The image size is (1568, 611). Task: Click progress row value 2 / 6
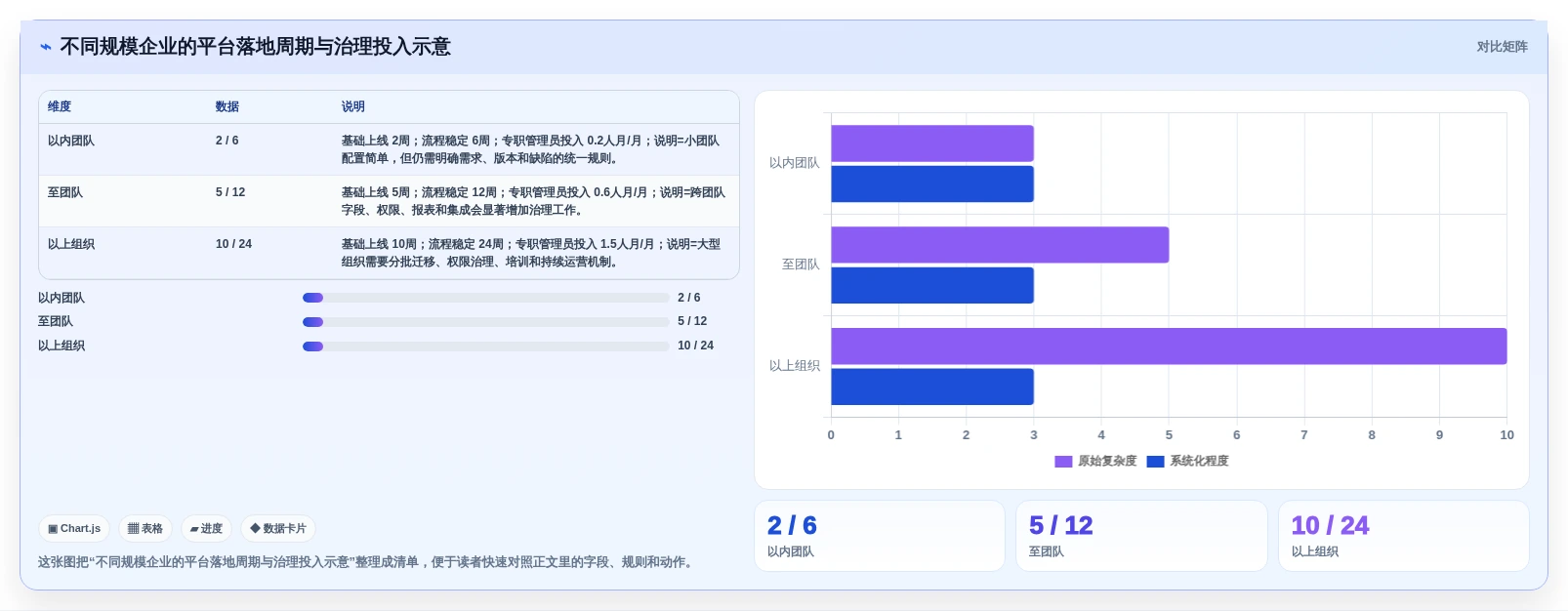689,298
